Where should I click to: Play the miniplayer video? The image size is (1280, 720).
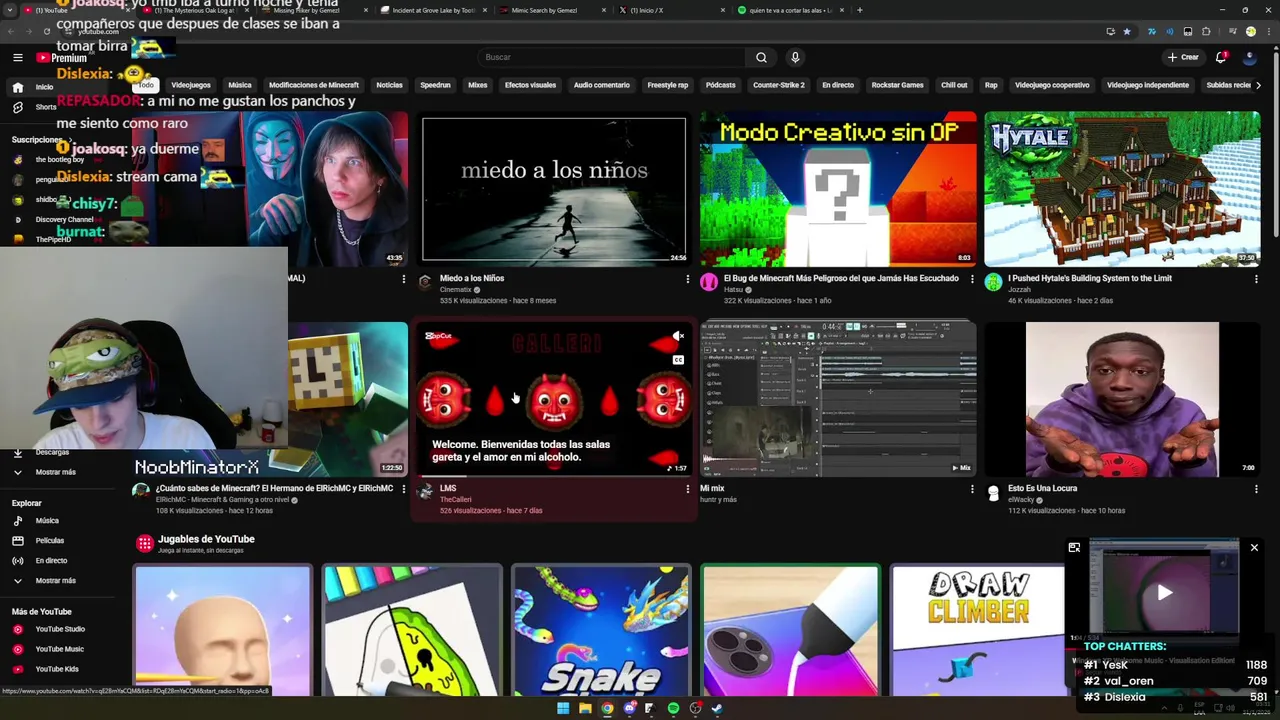tap(1164, 592)
